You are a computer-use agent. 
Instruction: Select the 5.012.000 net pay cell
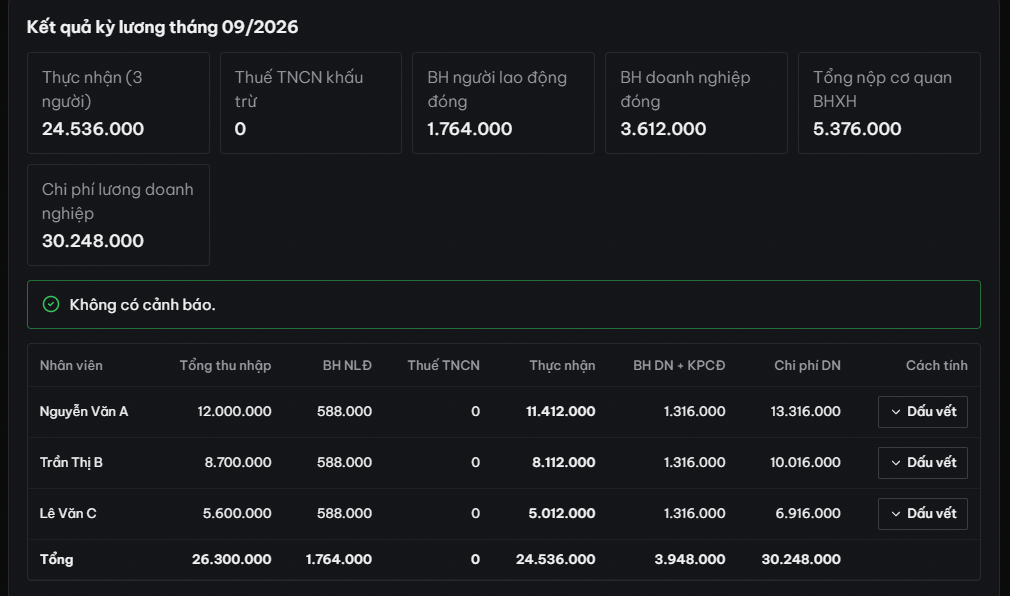coord(562,513)
